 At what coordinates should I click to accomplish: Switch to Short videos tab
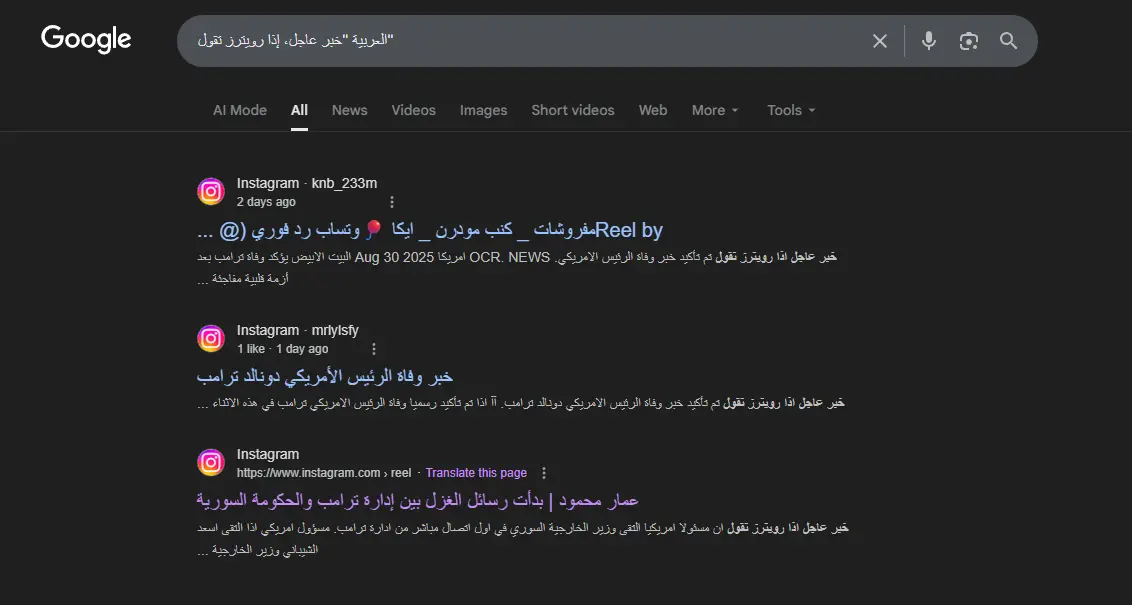[x=572, y=110]
